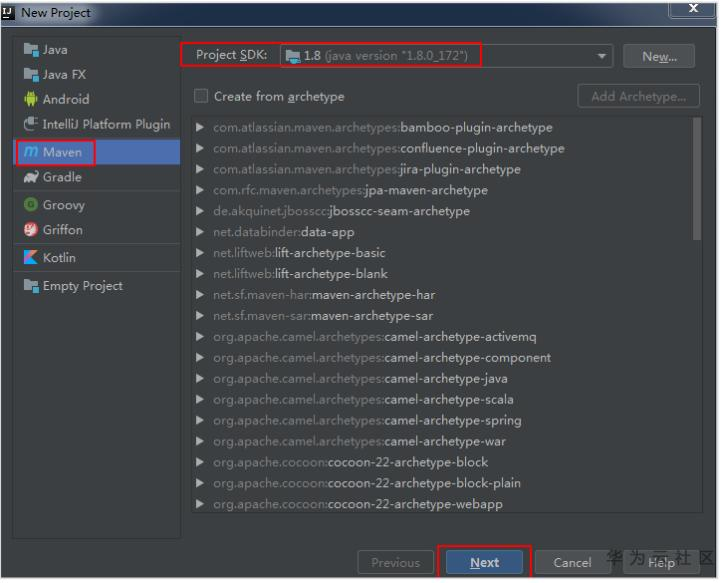Expand camel-archetype-activemq entry
Viewport: 727px width, 583px height.
click(200, 336)
